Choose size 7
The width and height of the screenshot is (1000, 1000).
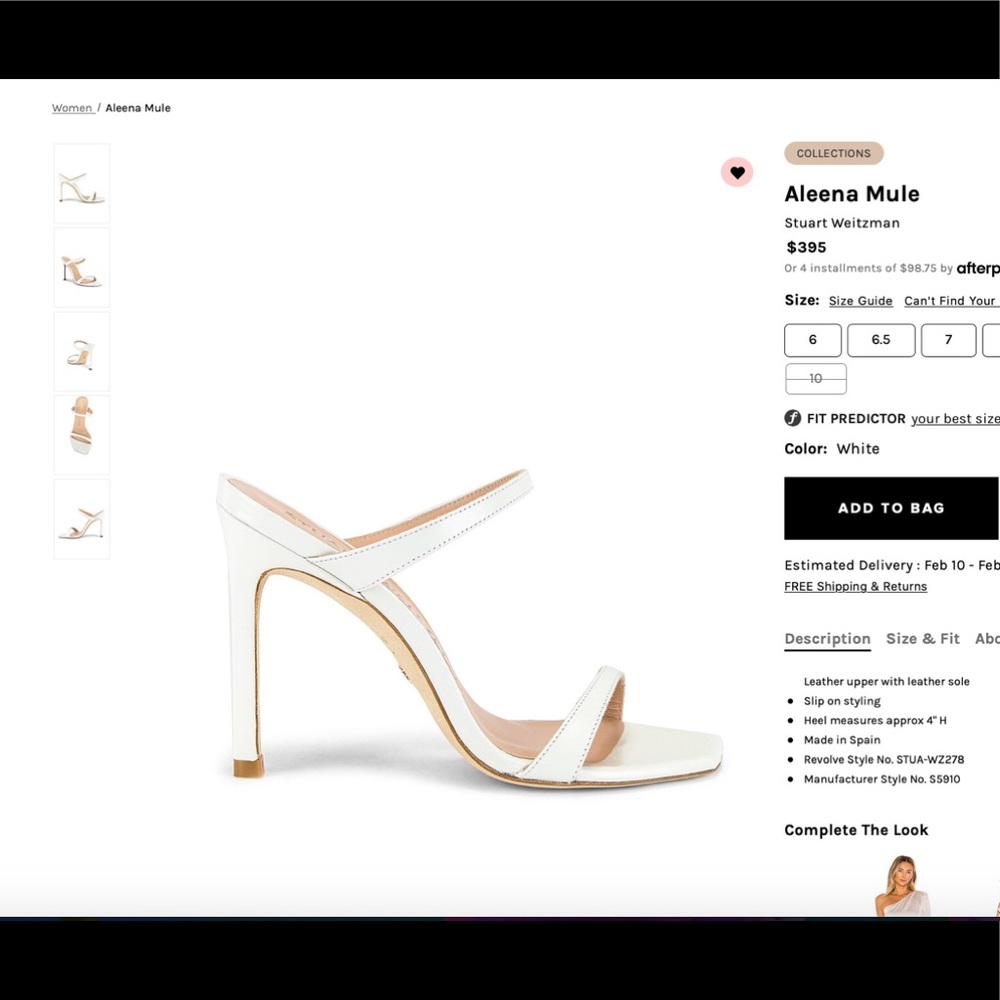pos(948,340)
